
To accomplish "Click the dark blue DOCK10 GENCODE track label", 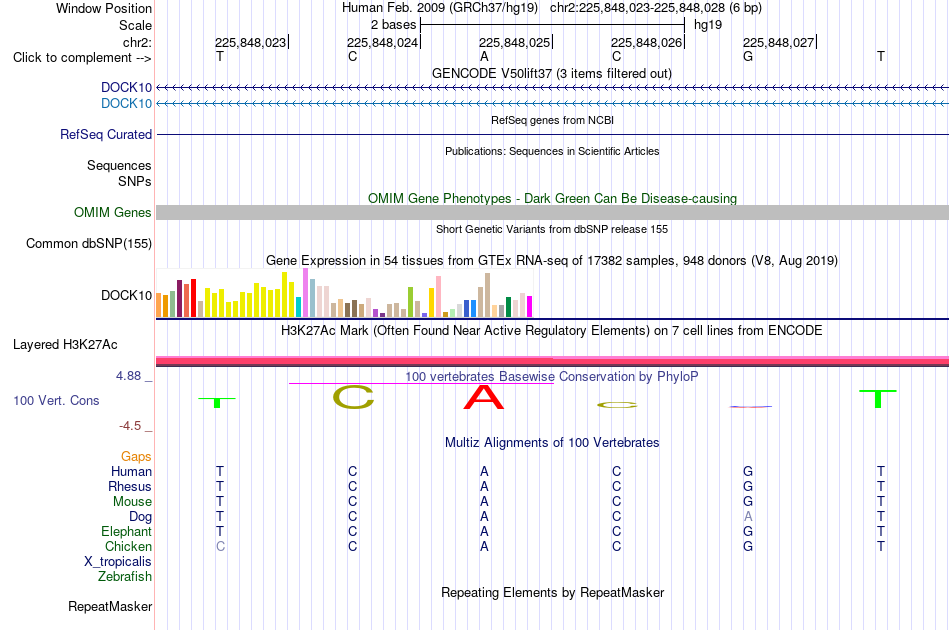I will tap(127, 87).
